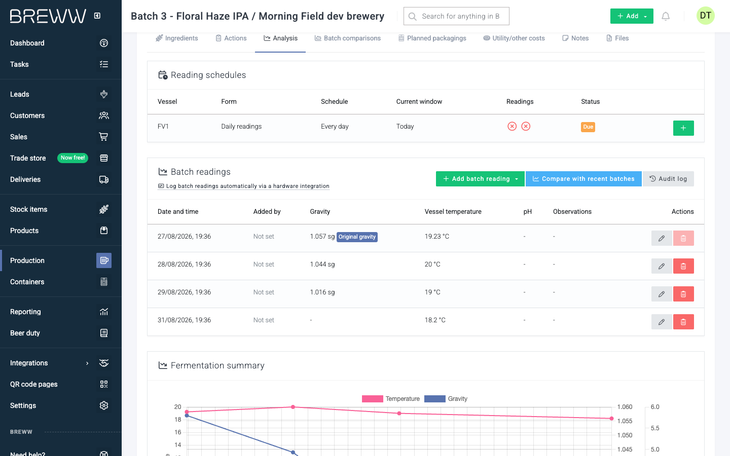Switch to the Ingredients tab
730x456 pixels.
point(176,38)
